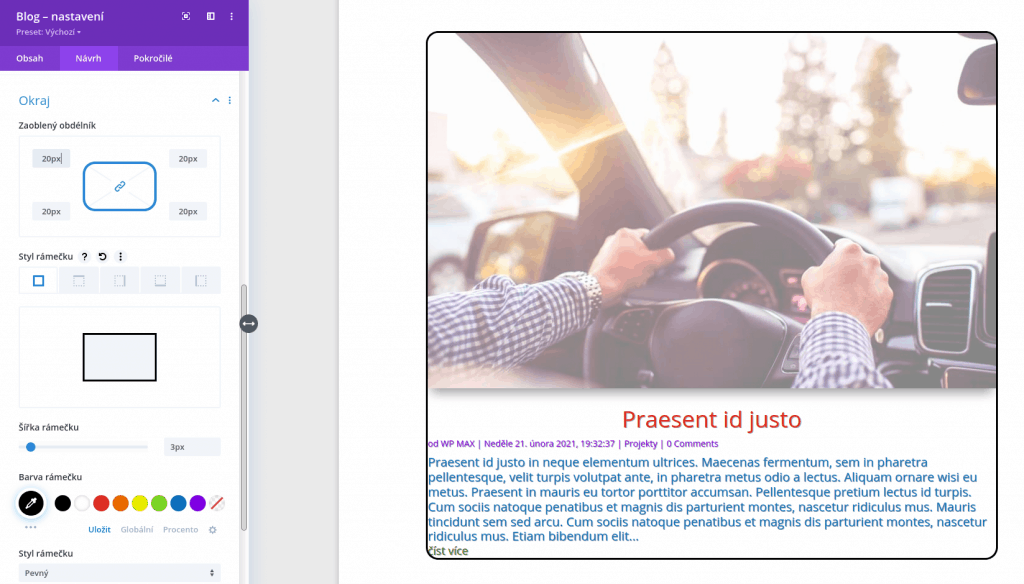Click the responsive preview icon in header

(186, 16)
